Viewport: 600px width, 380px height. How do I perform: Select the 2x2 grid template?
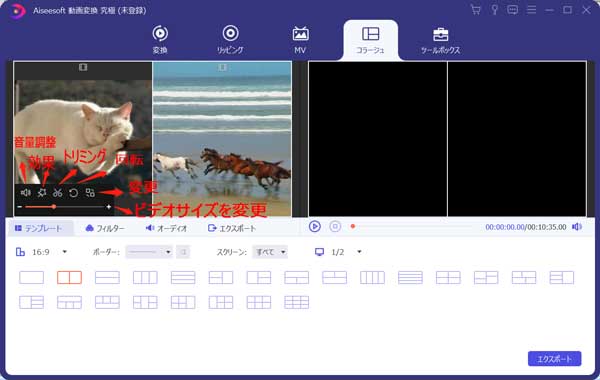(x=448, y=277)
